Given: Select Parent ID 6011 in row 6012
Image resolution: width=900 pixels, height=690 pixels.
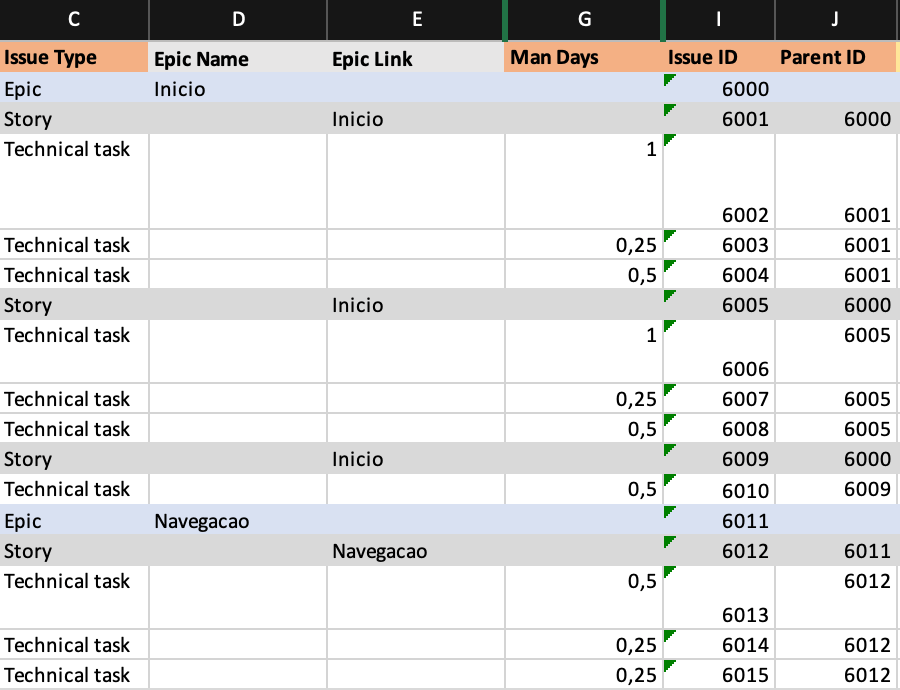Looking at the screenshot, I should coord(835,551).
